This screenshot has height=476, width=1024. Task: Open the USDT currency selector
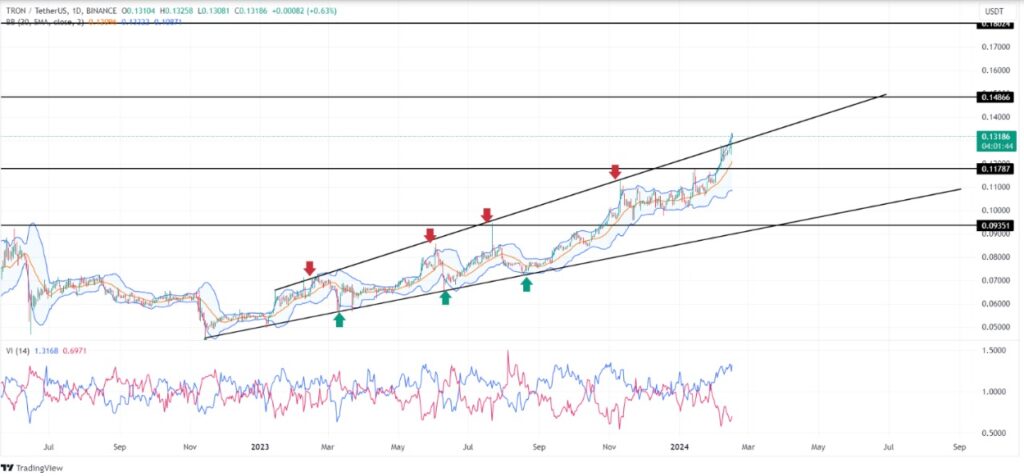pos(997,11)
